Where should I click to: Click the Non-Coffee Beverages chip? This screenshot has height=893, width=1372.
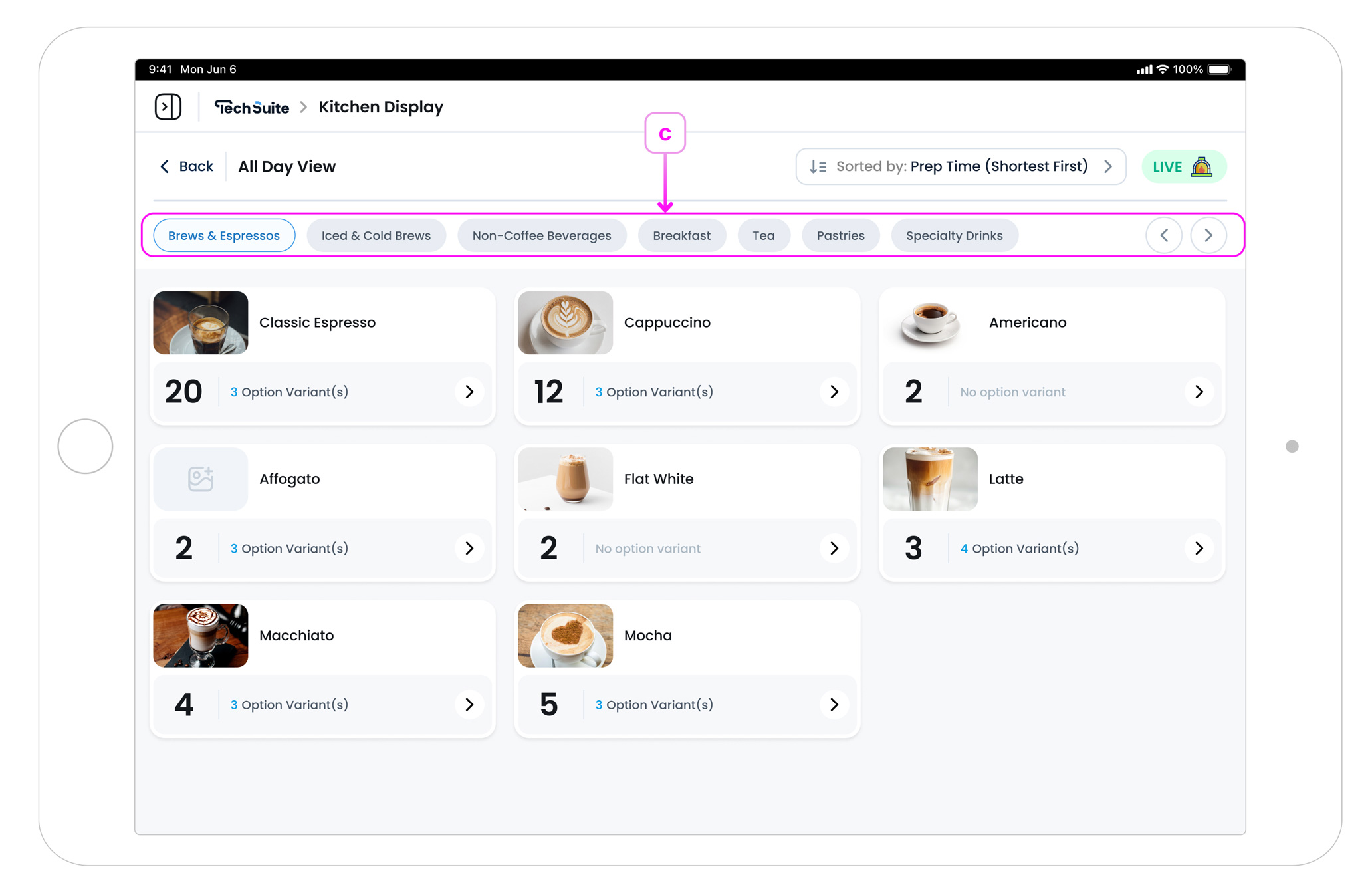(541, 235)
